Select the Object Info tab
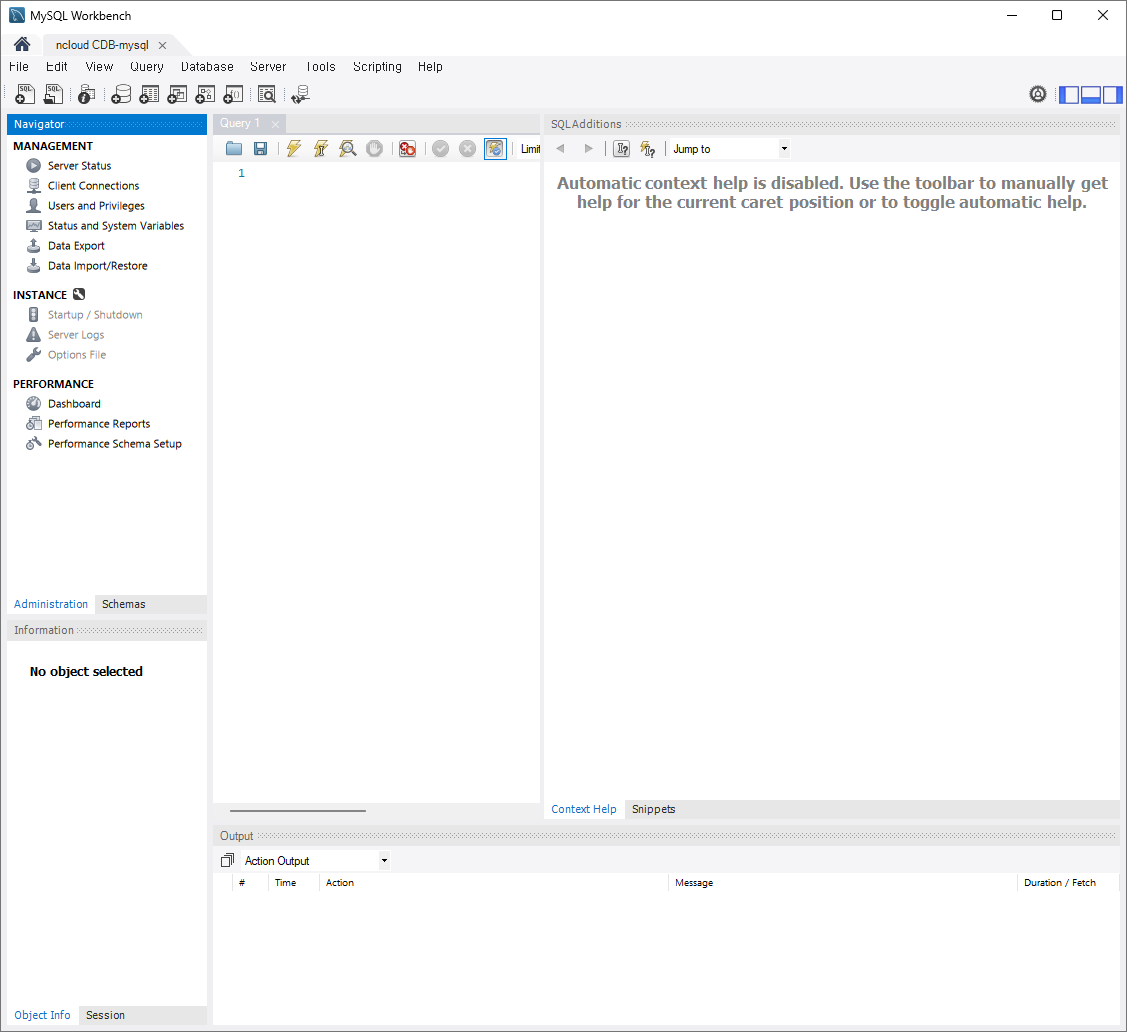The image size is (1127, 1032). [42, 1015]
